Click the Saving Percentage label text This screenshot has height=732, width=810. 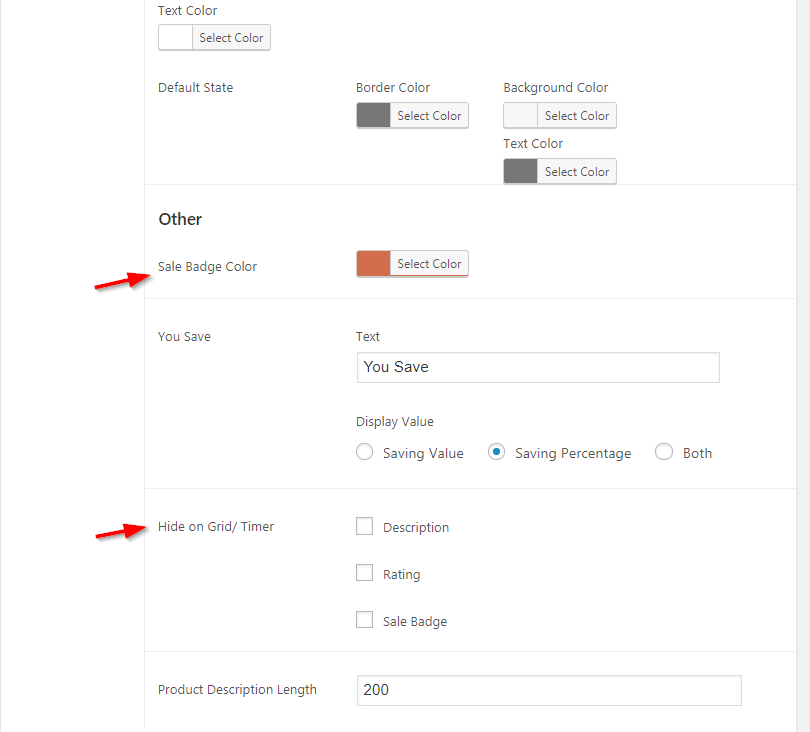573,454
